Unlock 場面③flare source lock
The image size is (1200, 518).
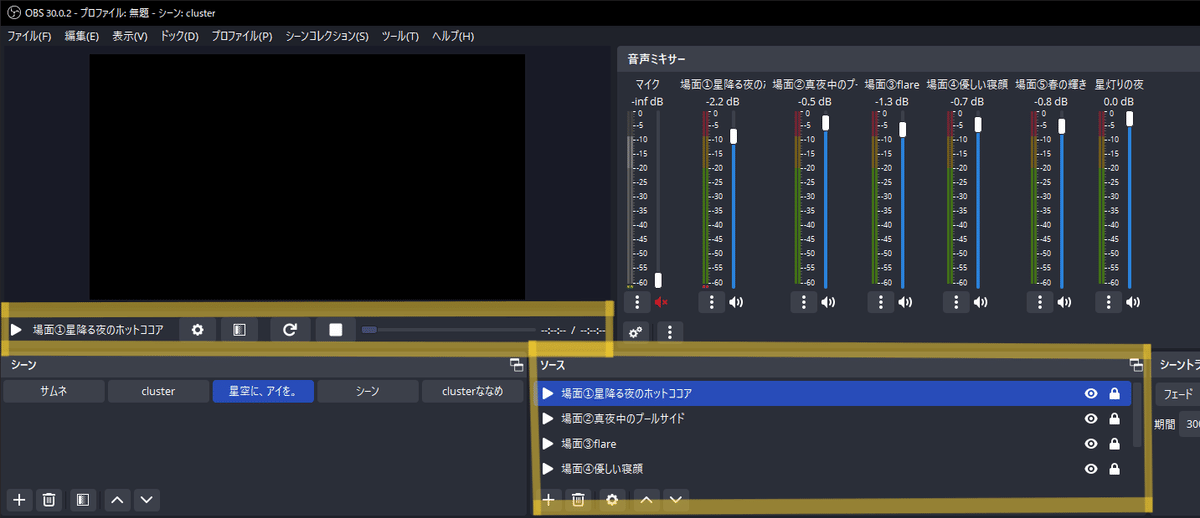1114,443
